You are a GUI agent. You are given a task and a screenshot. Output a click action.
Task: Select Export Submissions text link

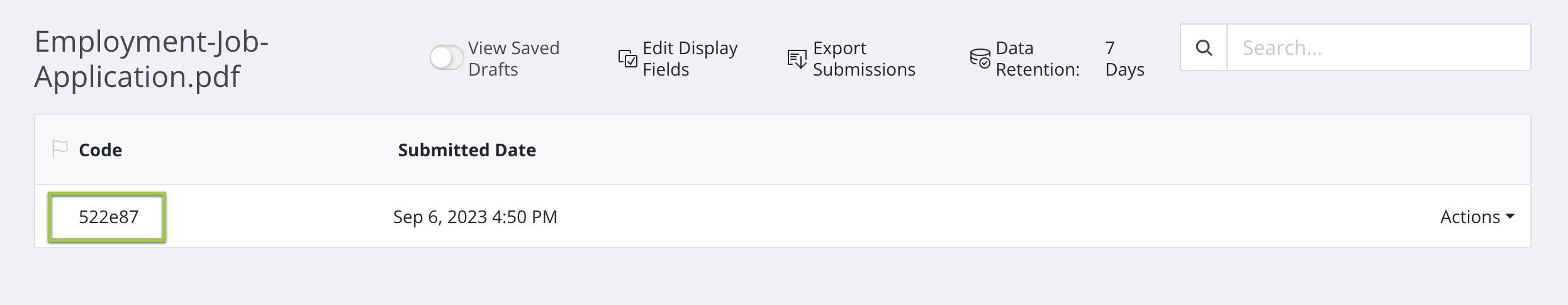(x=863, y=59)
